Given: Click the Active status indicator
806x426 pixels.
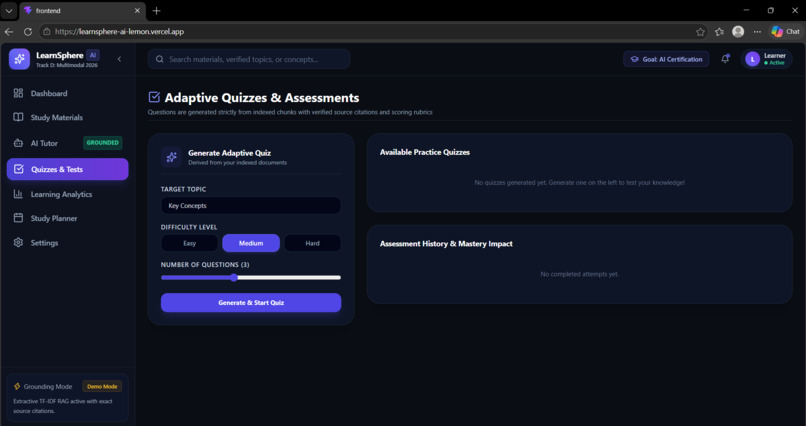Looking at the screenshot, I should [774, 63].
